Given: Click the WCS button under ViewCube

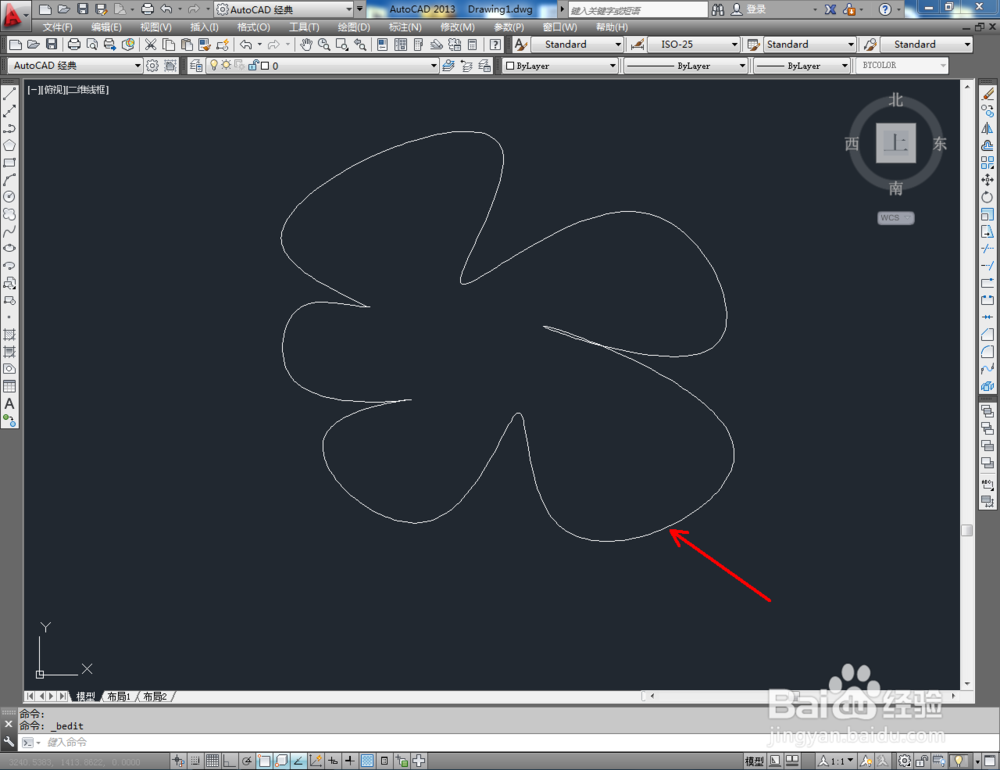Looking at the screenshot, I should tap(895, 218).
